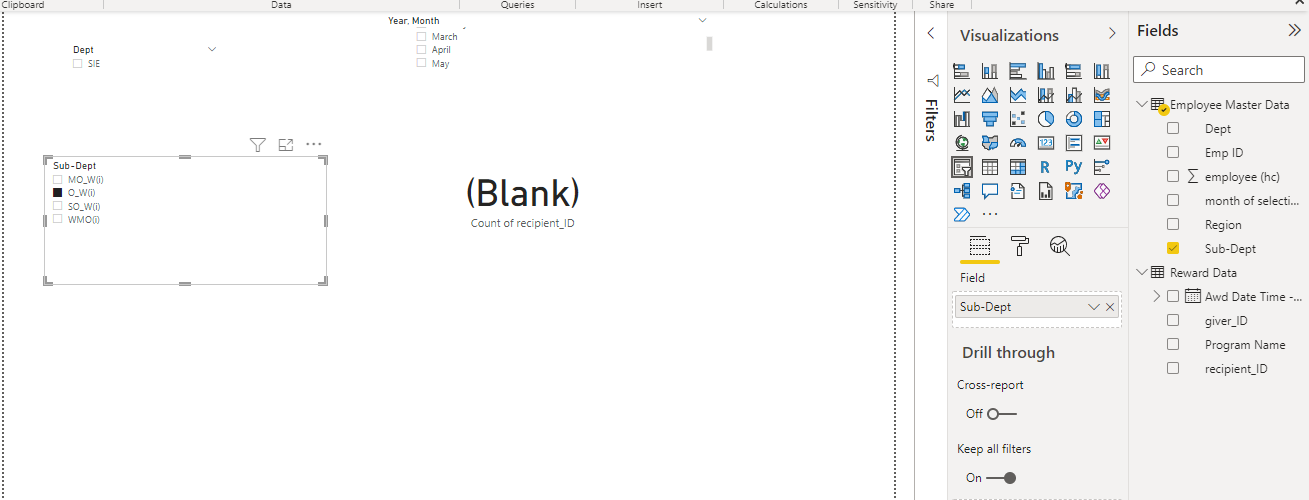1309x500 pixels.
Task: Select the Treemap visual
Action: (x=1102, y=119)
